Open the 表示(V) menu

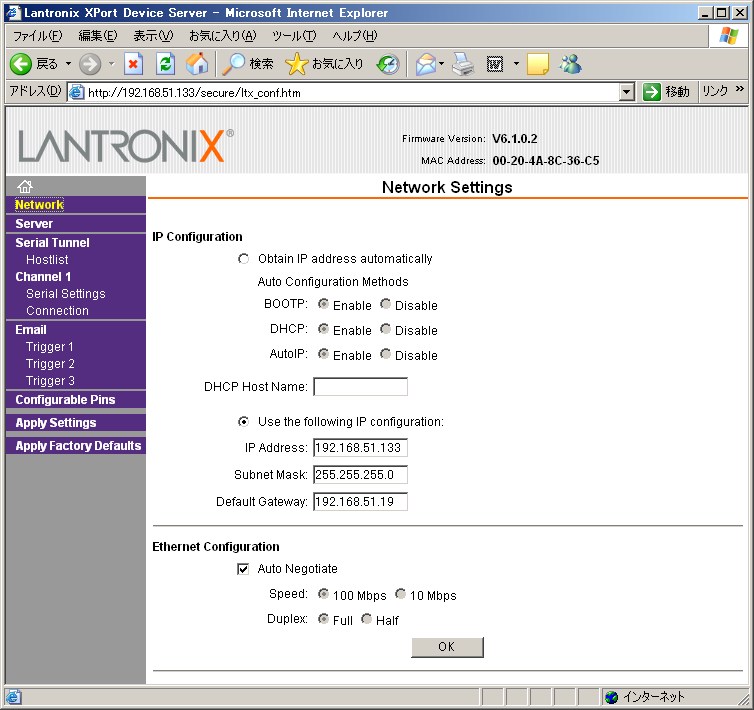pyautogui.click(x=153, y=36)
